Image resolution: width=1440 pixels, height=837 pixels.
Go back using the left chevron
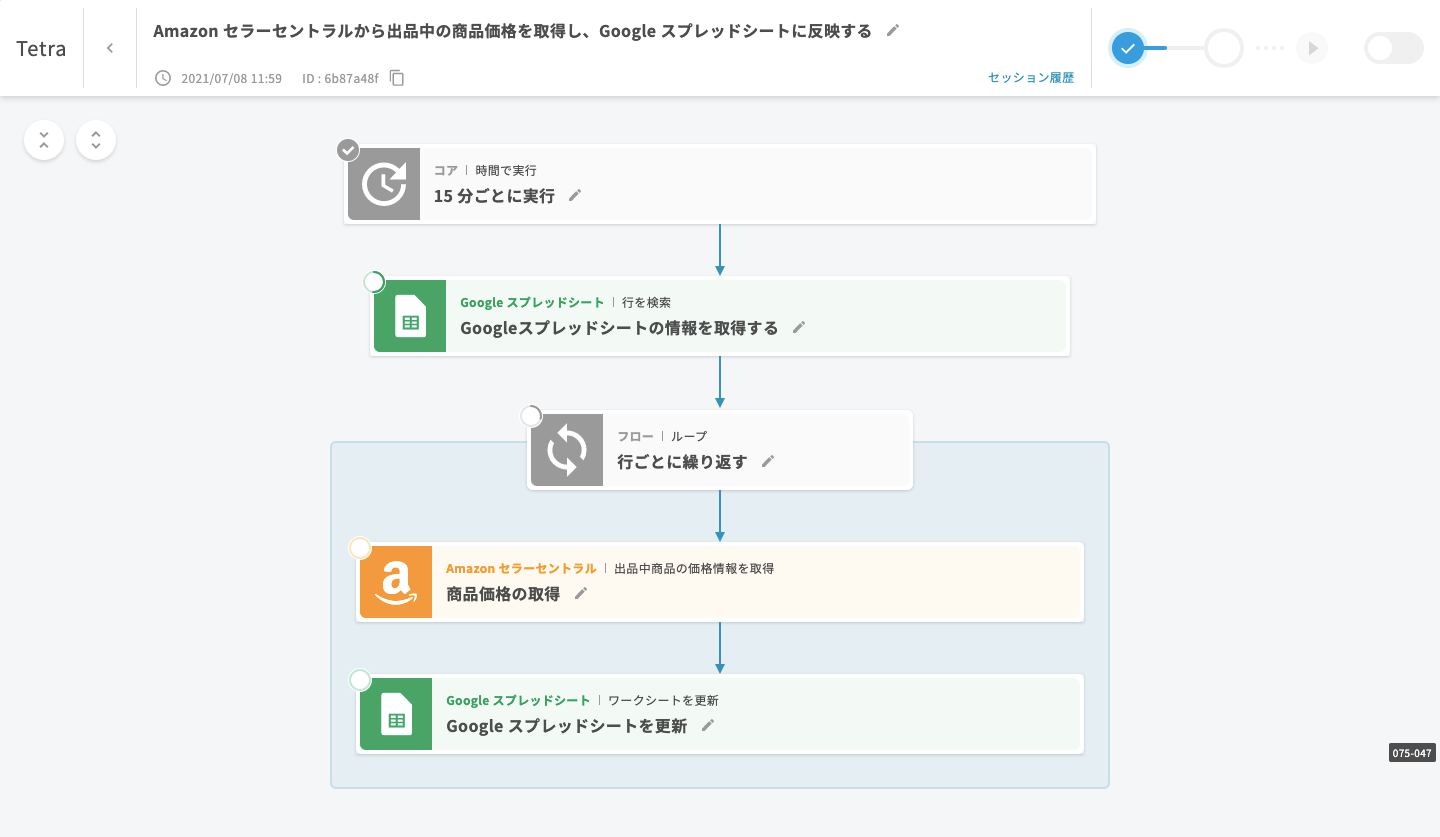pyautogui.click(x=110, y=48)
